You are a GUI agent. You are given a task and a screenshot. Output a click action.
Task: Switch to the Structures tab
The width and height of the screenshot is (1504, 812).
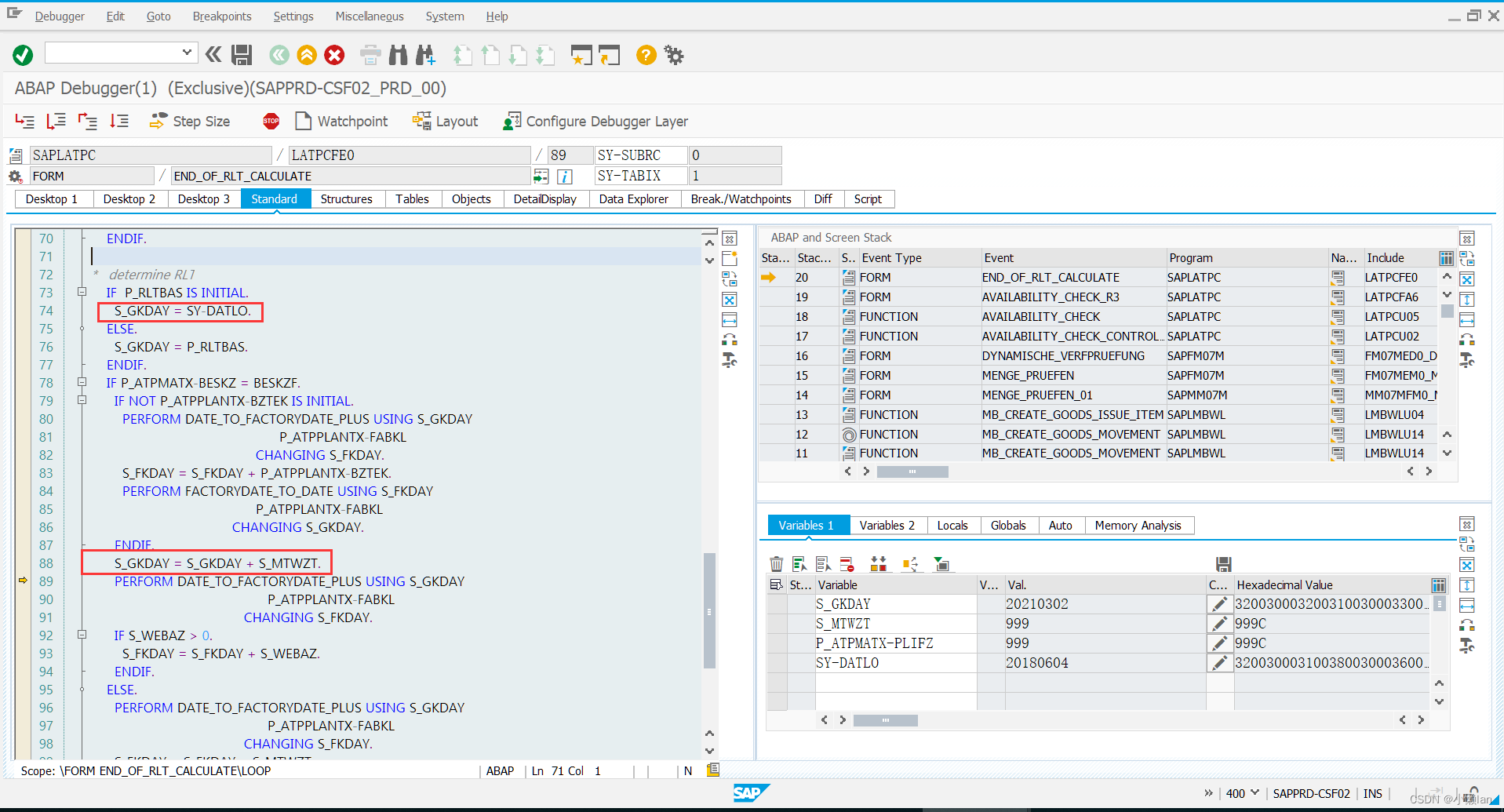pos(346,199)
